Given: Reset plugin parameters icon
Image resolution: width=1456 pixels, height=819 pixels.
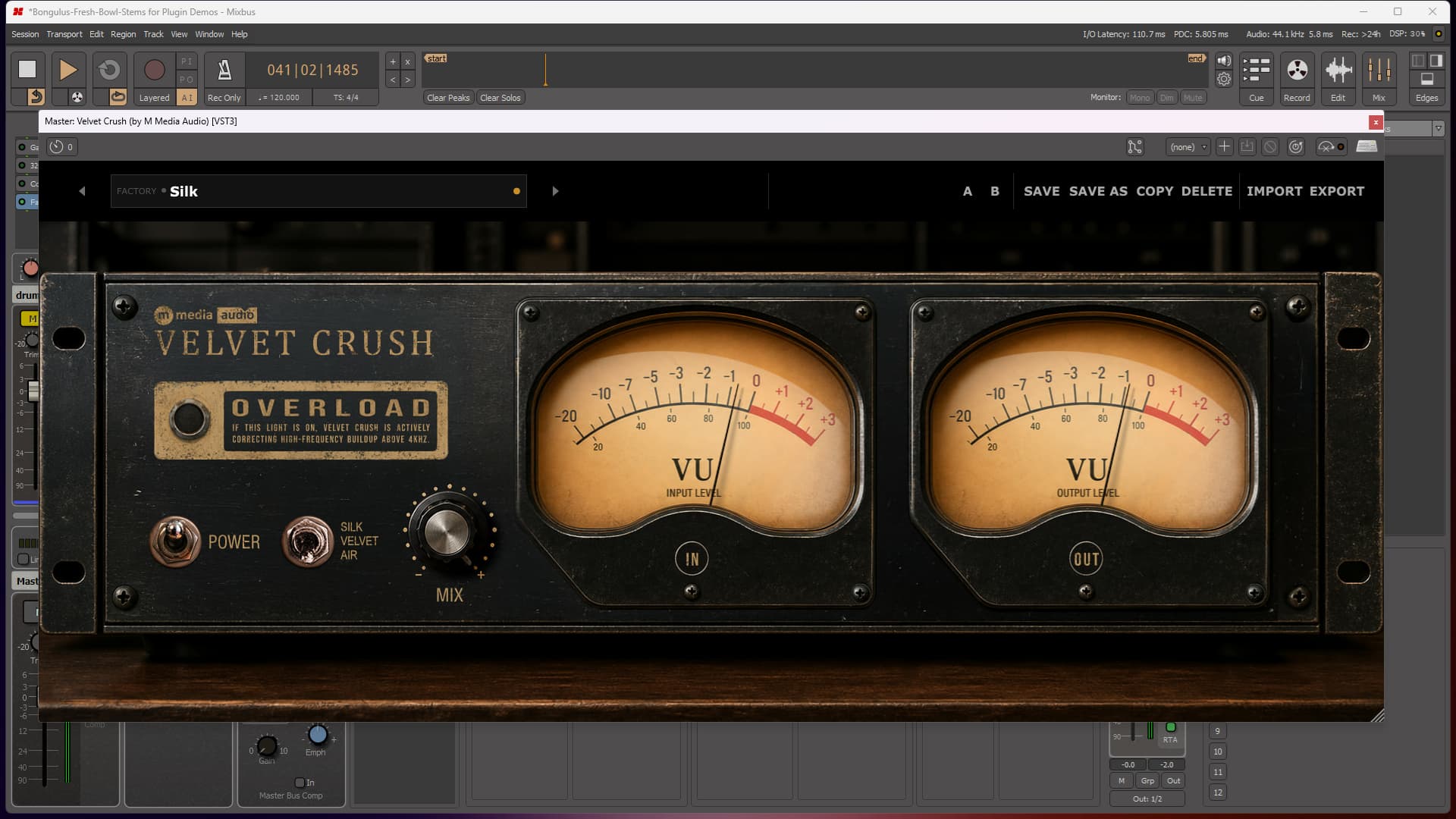Looking at the screenshot, I should [1296, 147].
